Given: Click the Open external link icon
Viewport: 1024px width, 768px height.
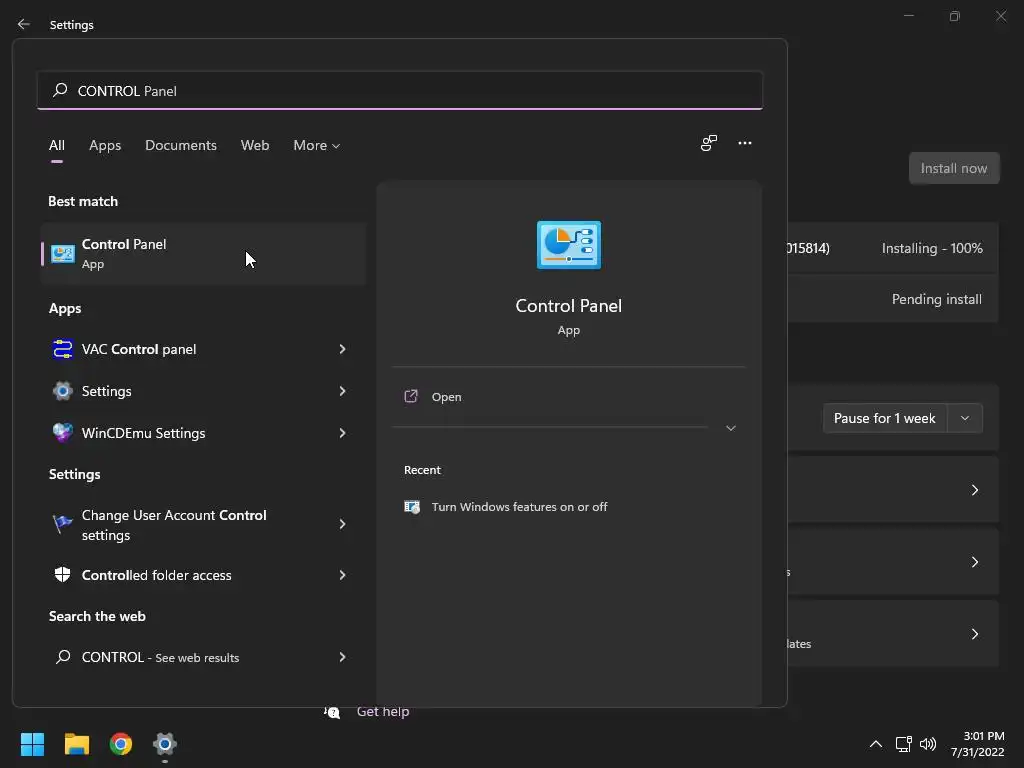Looking at the screenshot, I should 411,396.
